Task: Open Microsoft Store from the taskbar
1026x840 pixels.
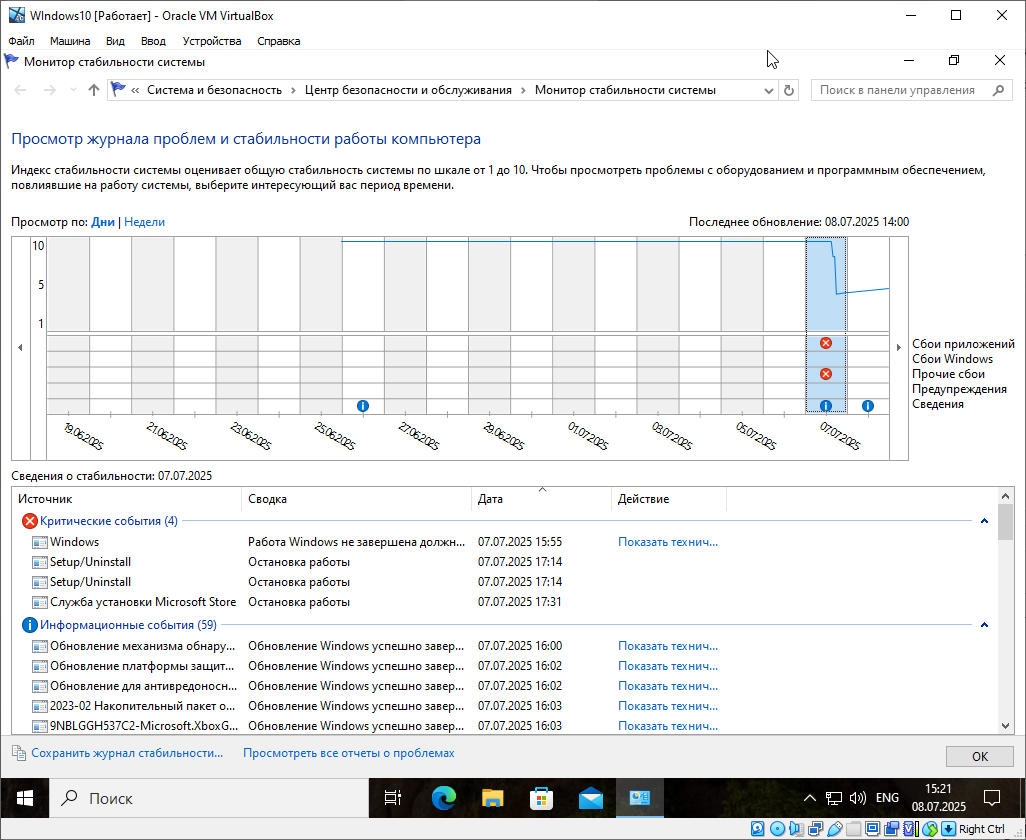Action: (x=541, y=798)
